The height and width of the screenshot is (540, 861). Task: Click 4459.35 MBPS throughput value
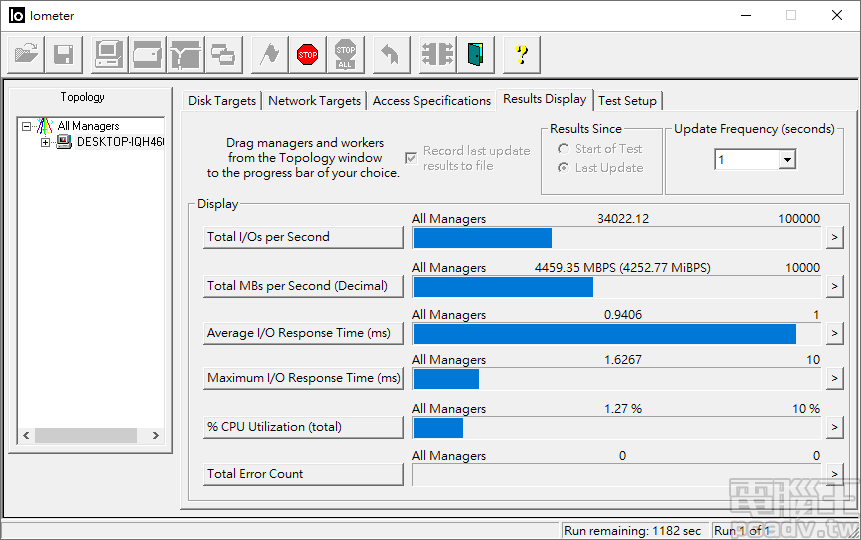623,268
